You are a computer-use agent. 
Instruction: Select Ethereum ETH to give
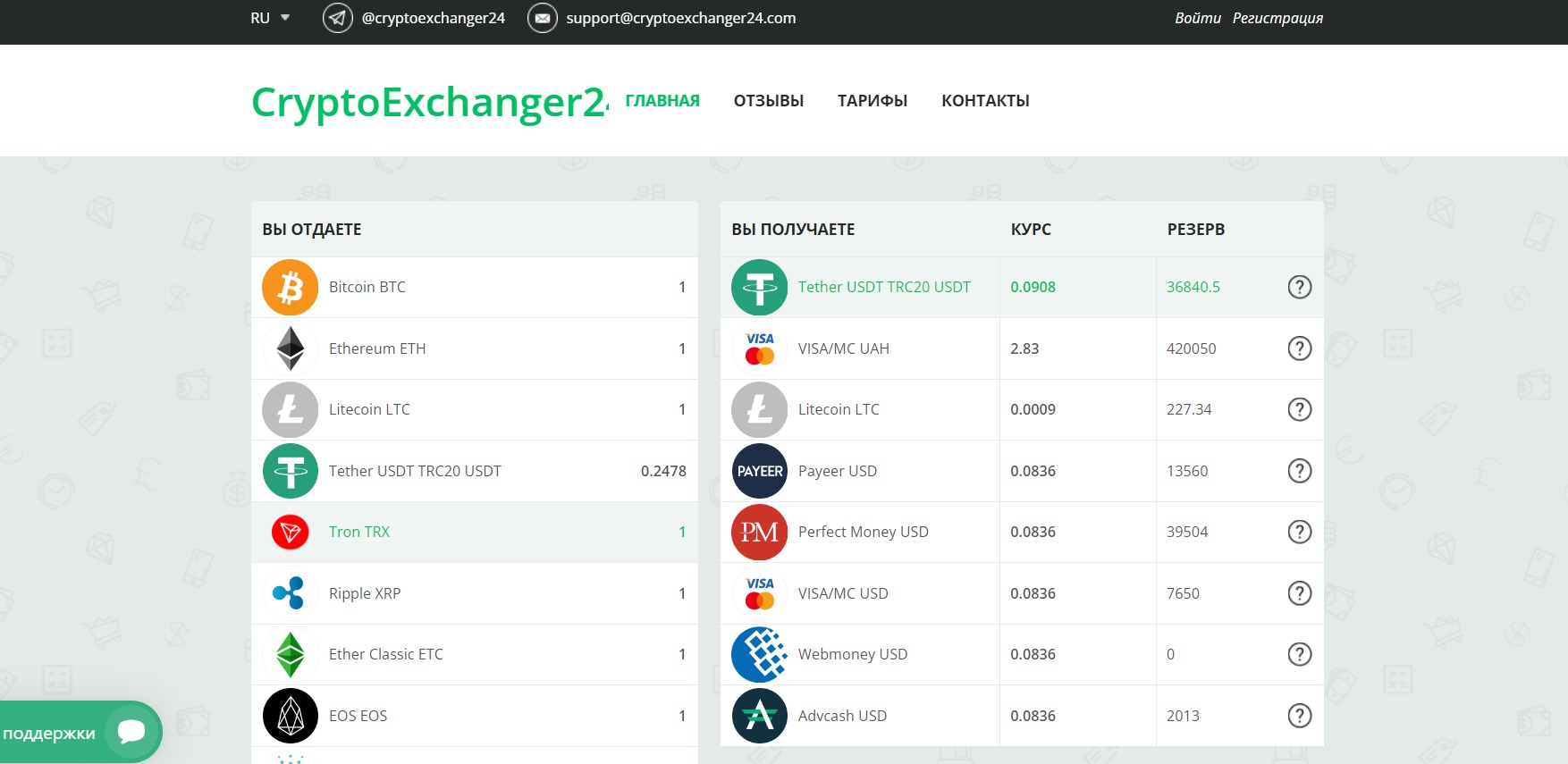475,348
